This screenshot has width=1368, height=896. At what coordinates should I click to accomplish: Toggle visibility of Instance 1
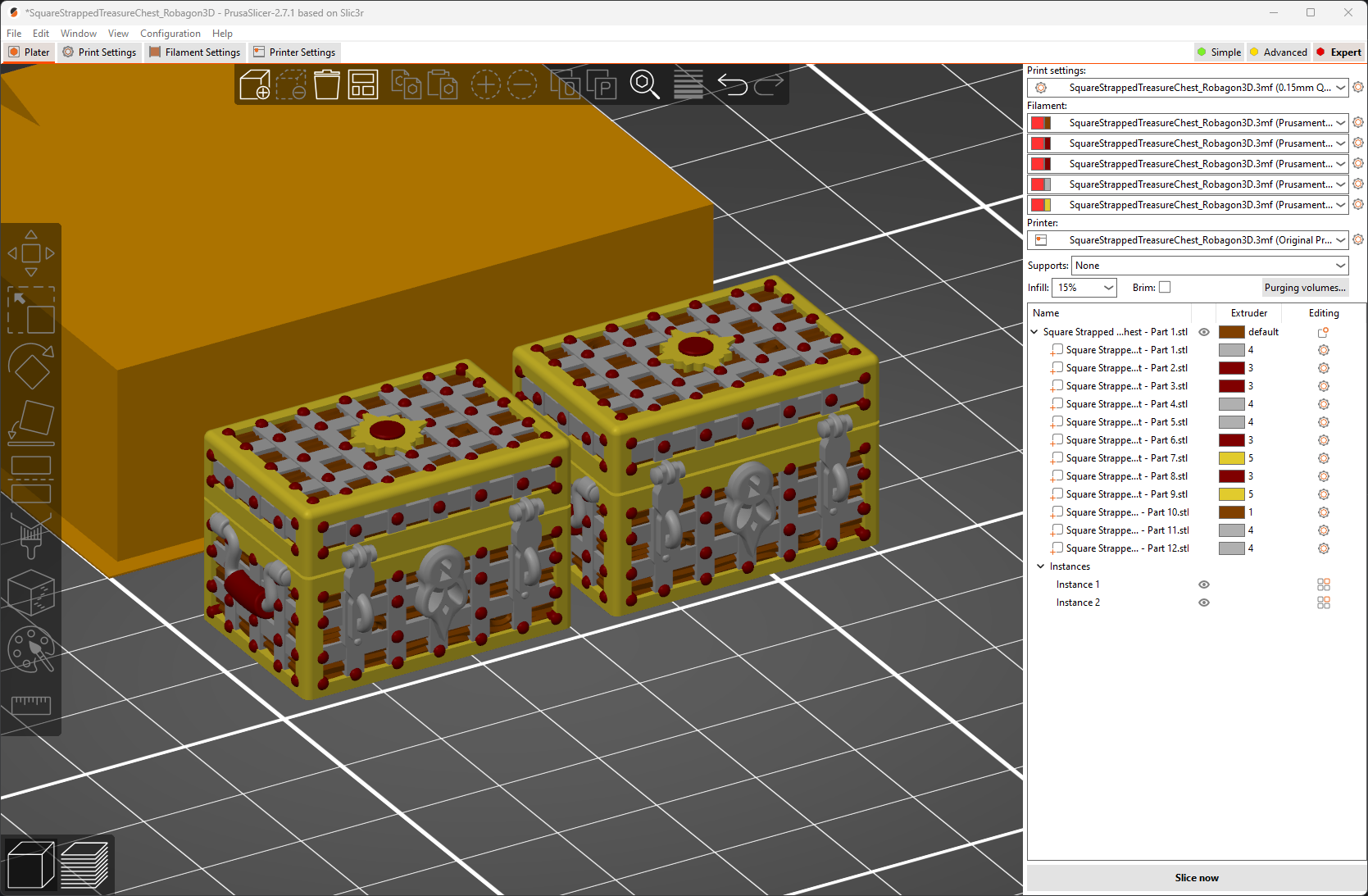tap(1204, 584)
